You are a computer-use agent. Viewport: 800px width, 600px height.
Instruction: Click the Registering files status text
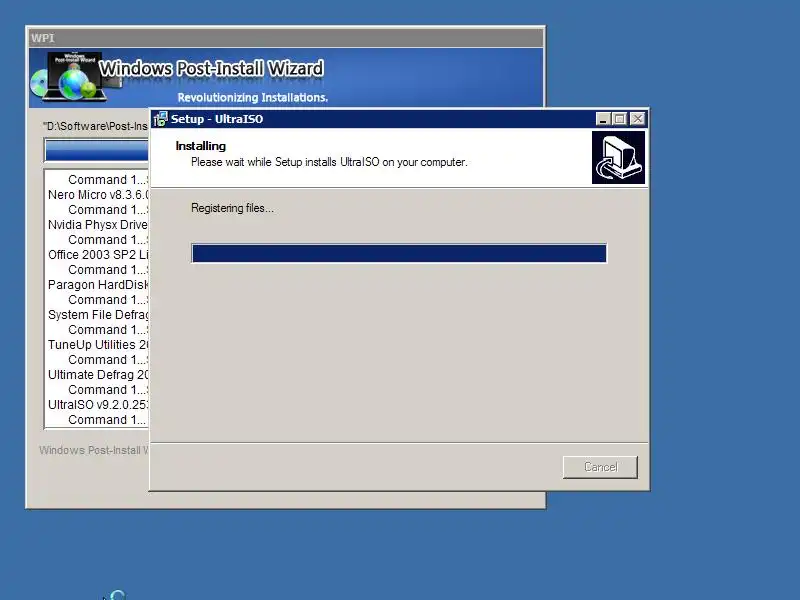pos(232,208)
